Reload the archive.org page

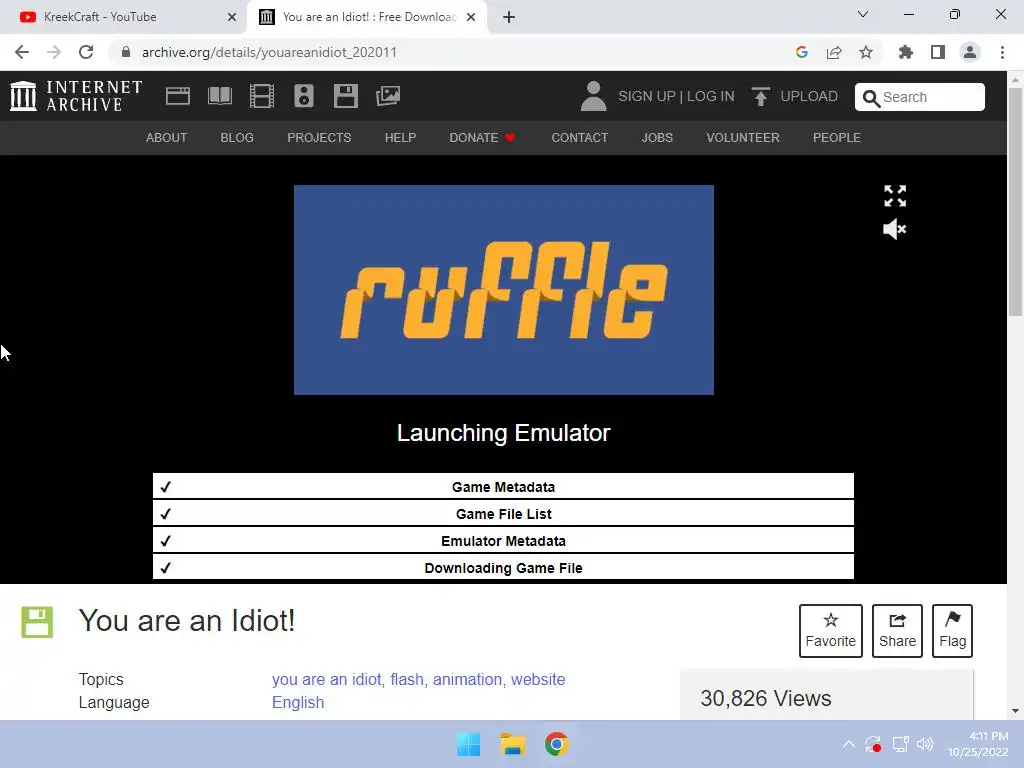[x=86, y=52]
